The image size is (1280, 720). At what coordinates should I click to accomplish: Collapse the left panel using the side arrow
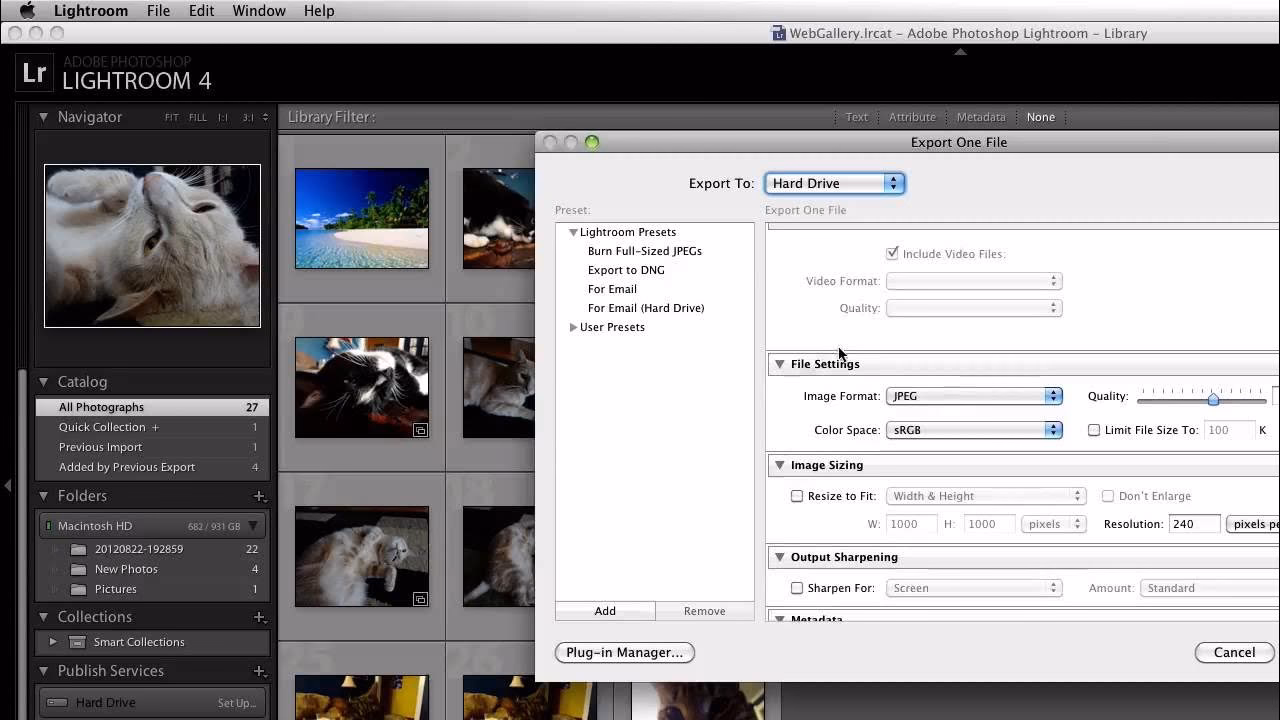point(7,486)
